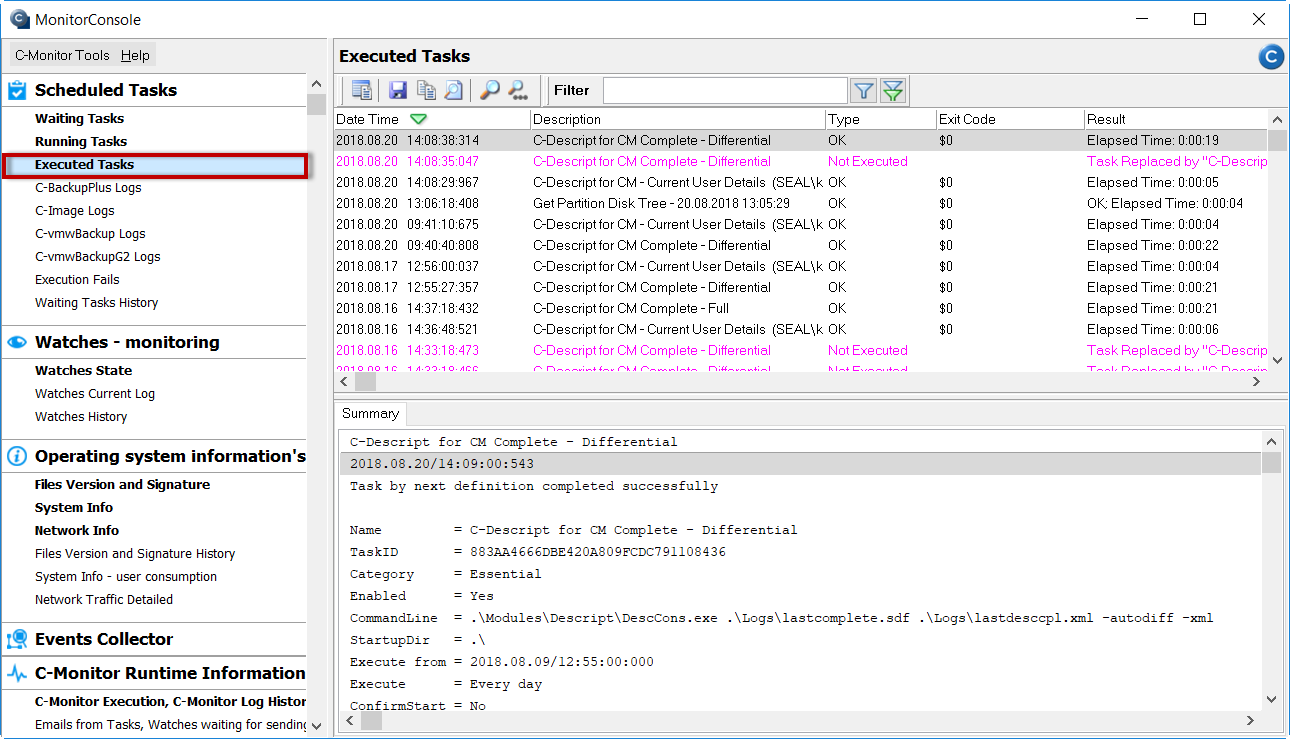Click the MonitorConsole title bar app icon
Viewport: 1290px width, 739px height.
[x=20, y=19]
